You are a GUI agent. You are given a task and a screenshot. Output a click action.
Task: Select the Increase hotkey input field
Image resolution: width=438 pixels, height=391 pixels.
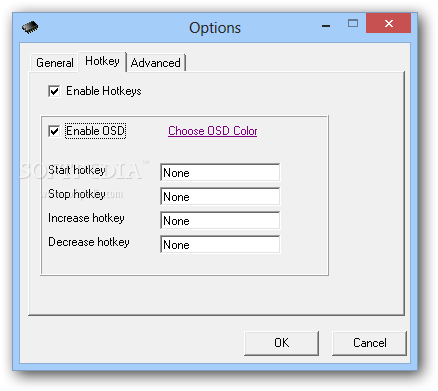click(x=220, y=220)
